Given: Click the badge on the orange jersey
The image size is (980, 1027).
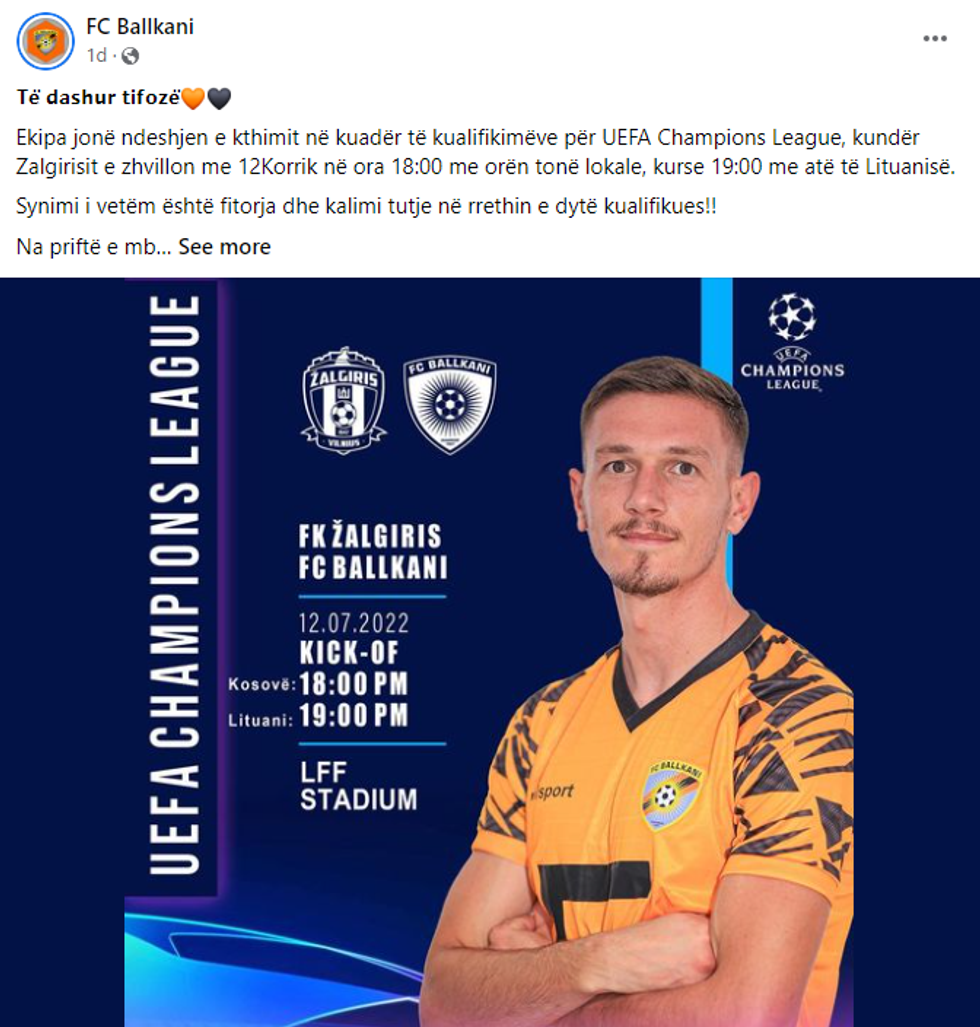Looking at the screenshot, I should click(x=669, y=794).
